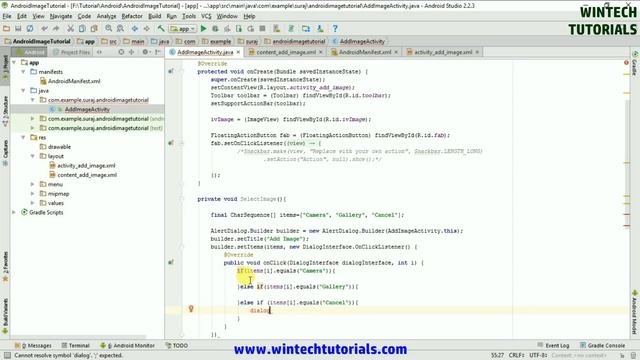Screen dimensions: 640x360
Task: Open the Android Monitor tool window
Action: [x=127, y=345]
